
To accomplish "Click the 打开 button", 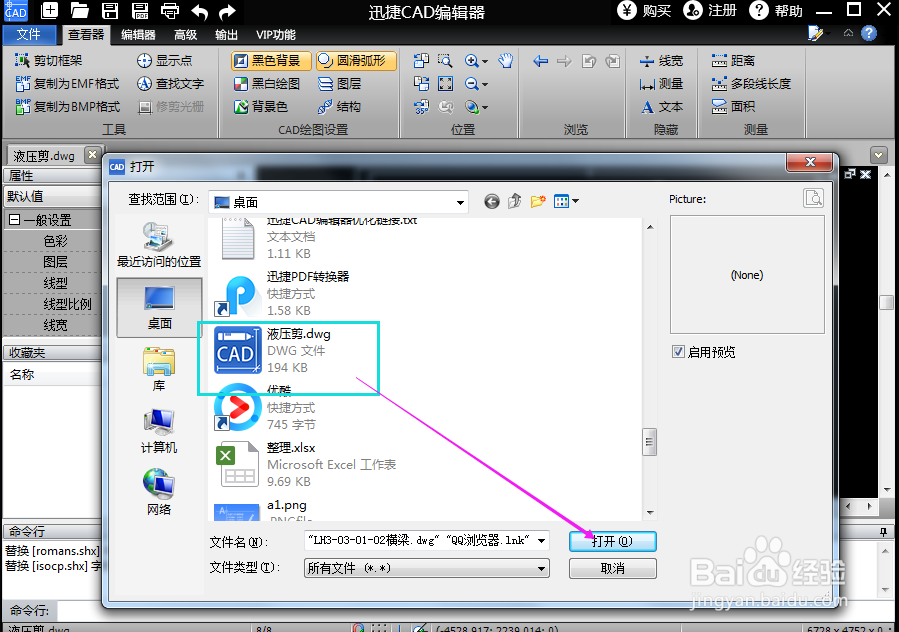I will tap(612, 541).
